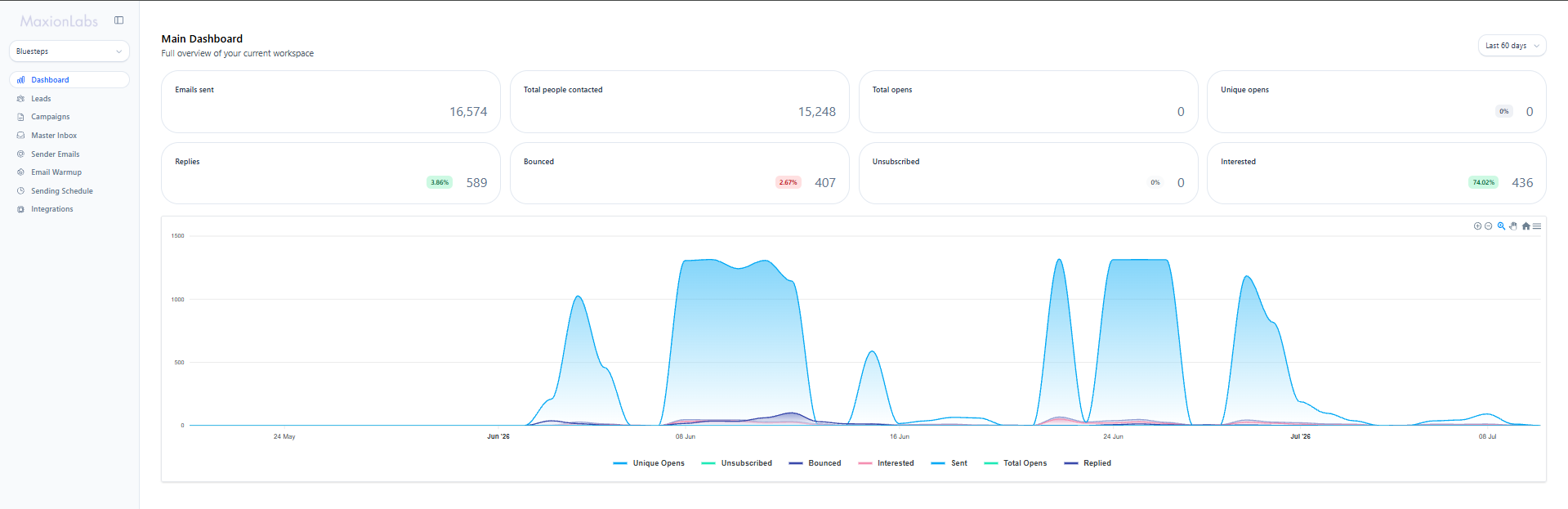Screen dimensions: 1568x509
Task: Select the Total people contacted card
Action: point(680,101)
